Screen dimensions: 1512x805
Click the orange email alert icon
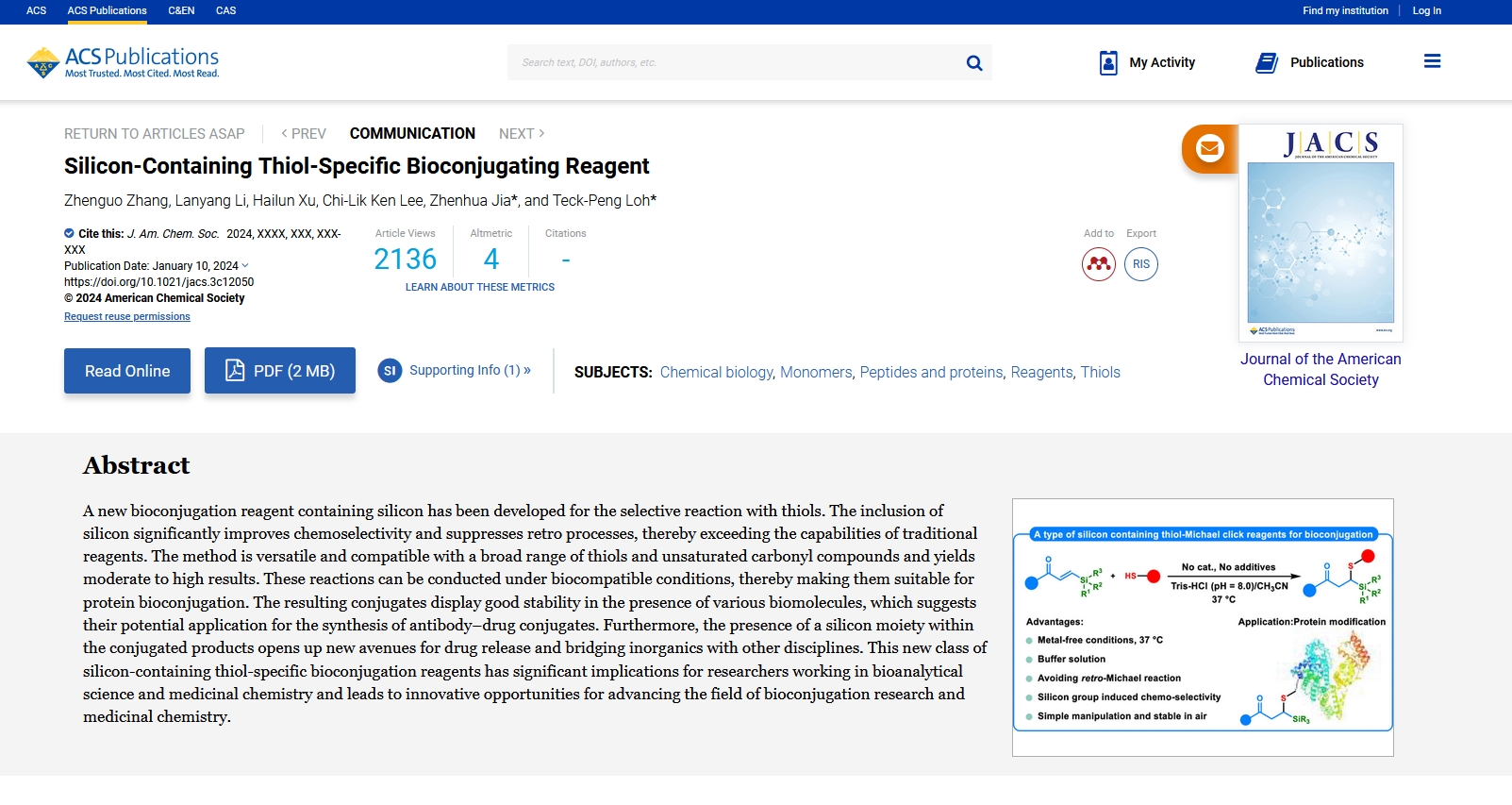[1209, 148]
